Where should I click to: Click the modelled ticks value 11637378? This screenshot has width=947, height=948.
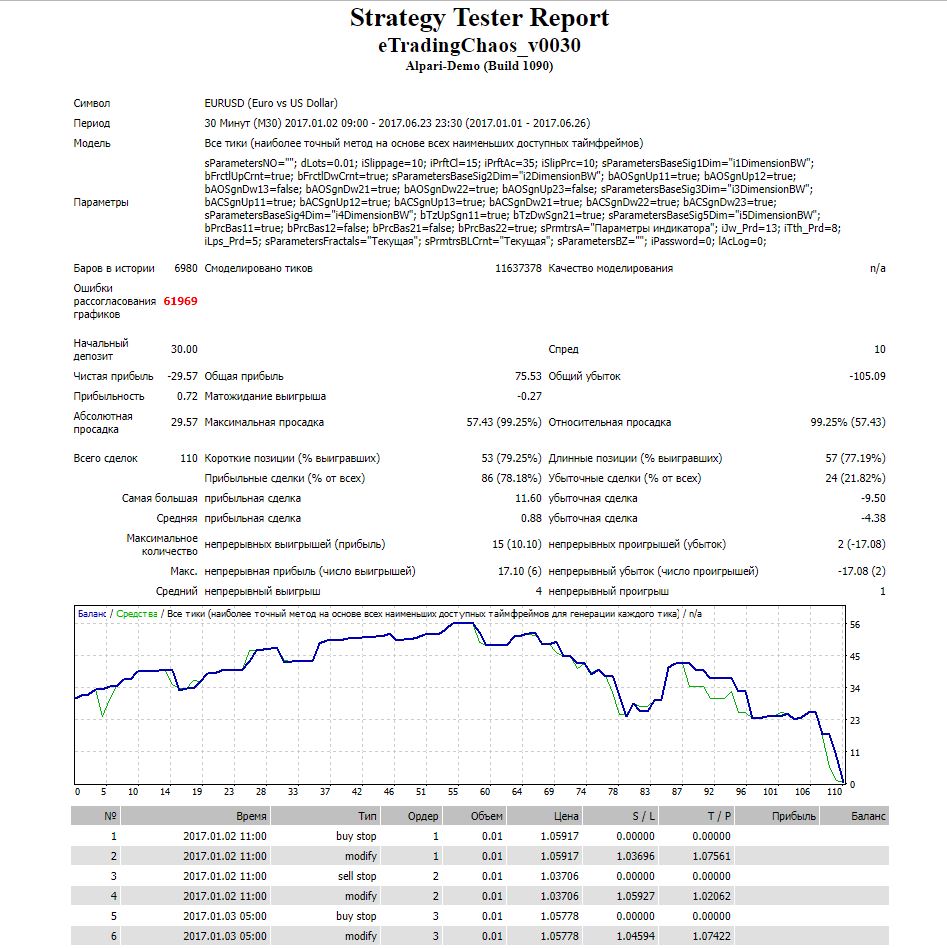(518, 268)
